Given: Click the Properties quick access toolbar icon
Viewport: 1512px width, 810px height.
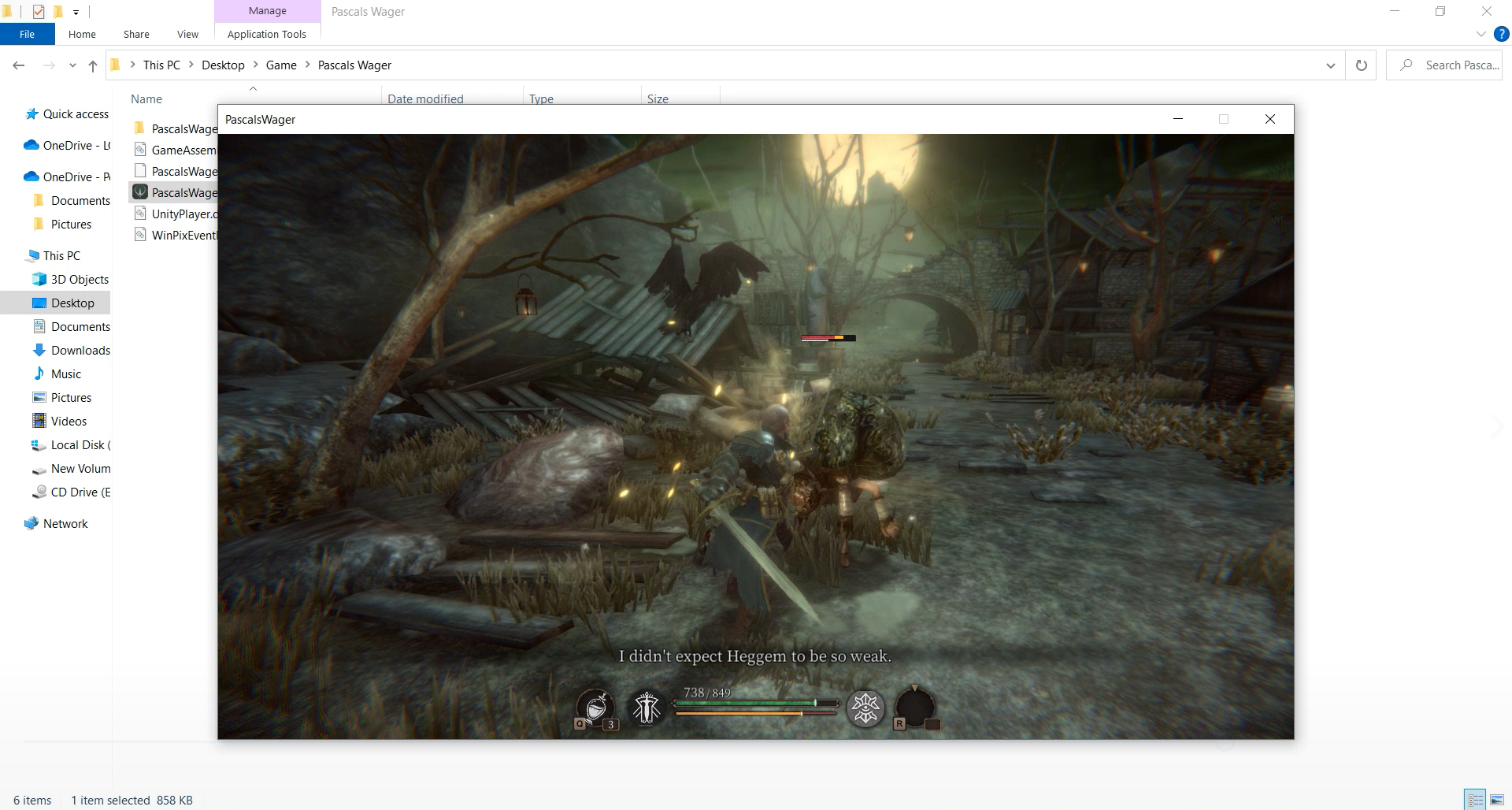Looking at the screenshot, I should 39,11.
